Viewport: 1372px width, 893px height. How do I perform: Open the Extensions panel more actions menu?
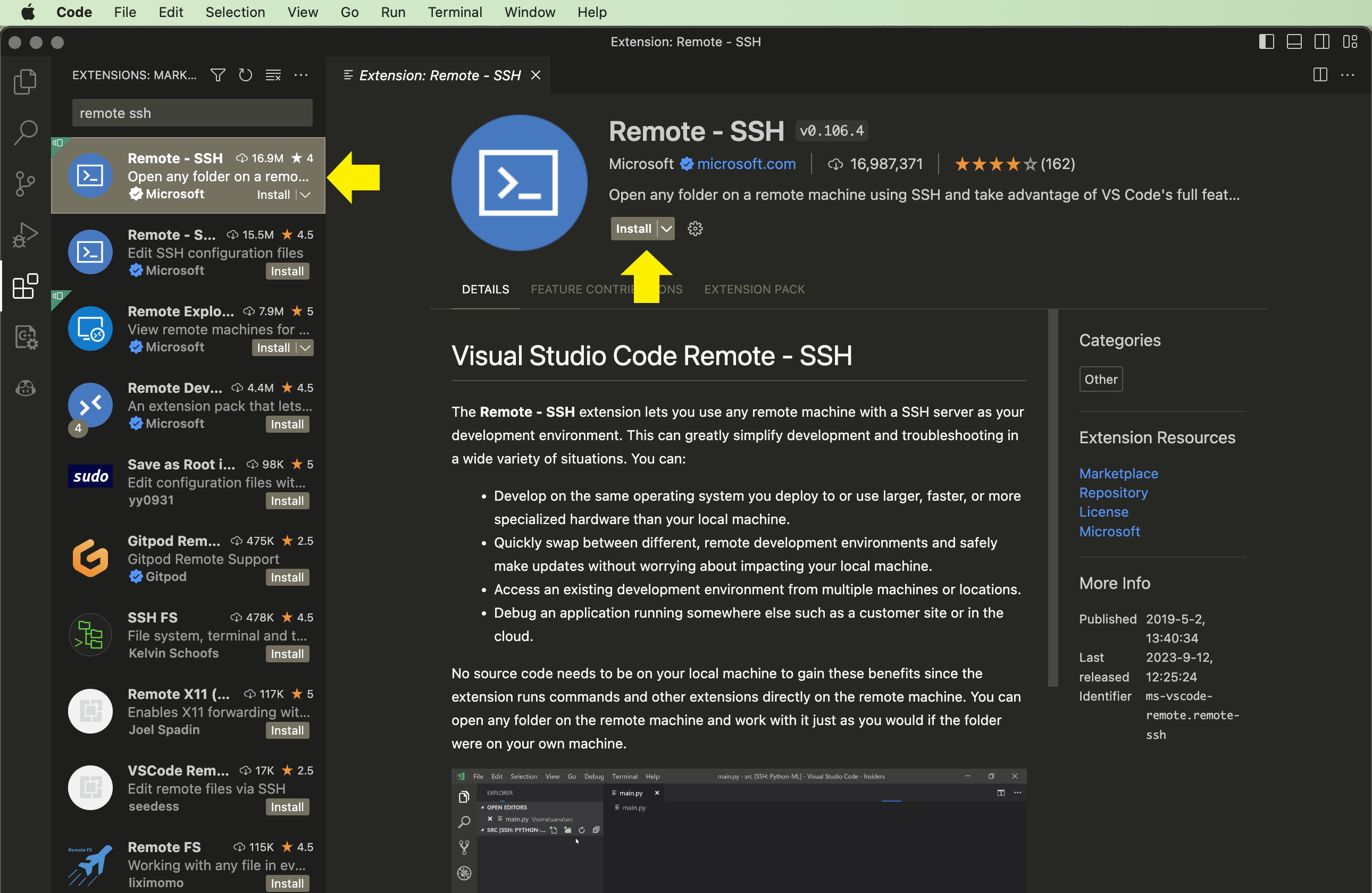click(301, 75)
